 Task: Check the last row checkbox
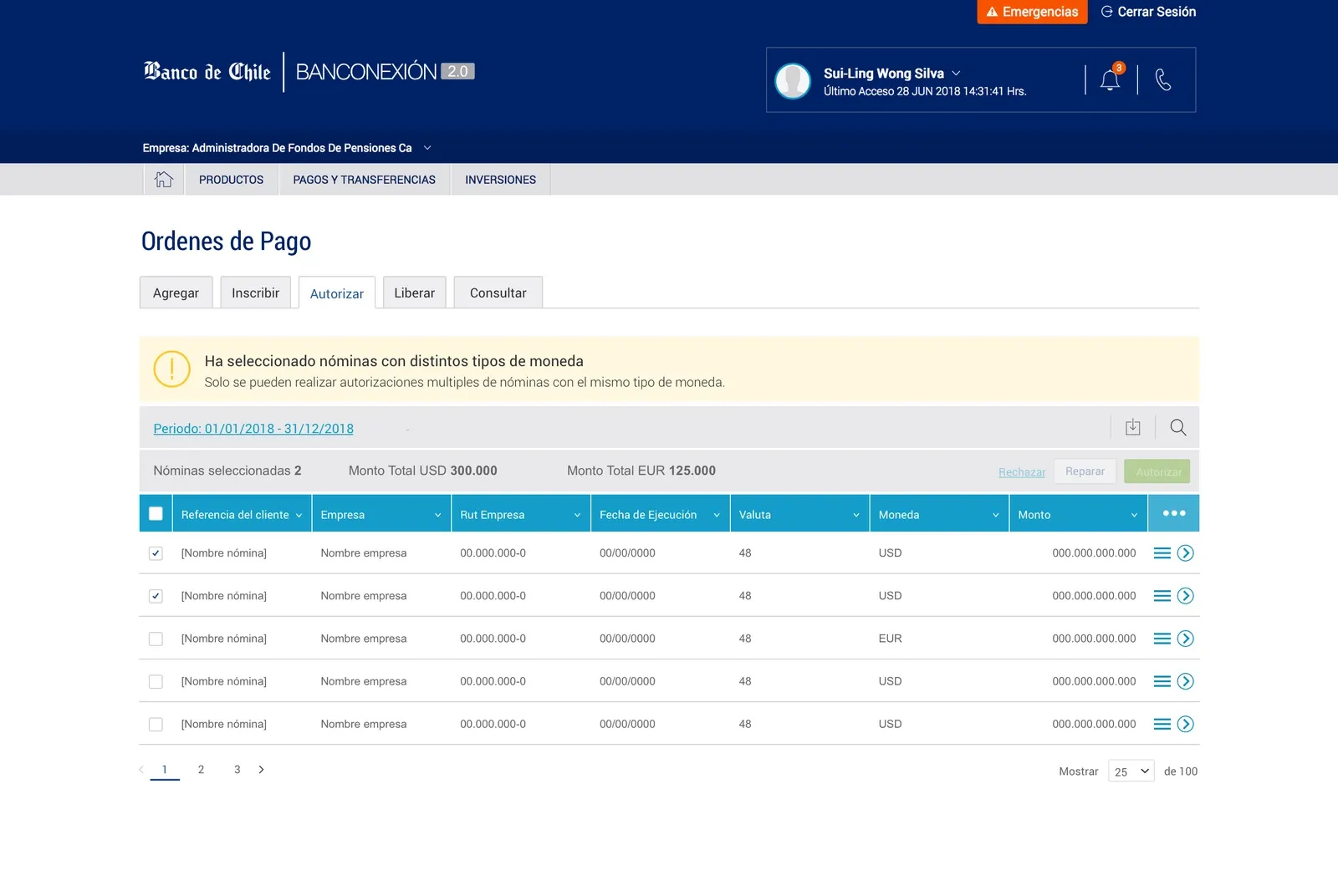point(156,724)
